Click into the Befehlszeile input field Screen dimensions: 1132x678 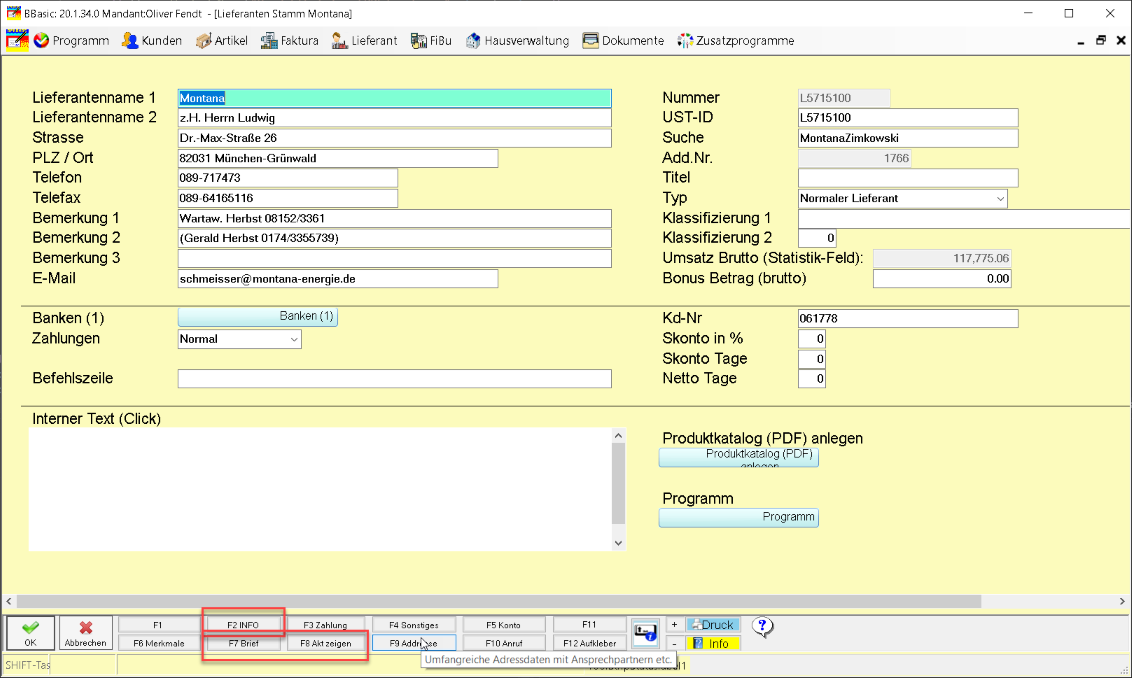click(394, 378)
